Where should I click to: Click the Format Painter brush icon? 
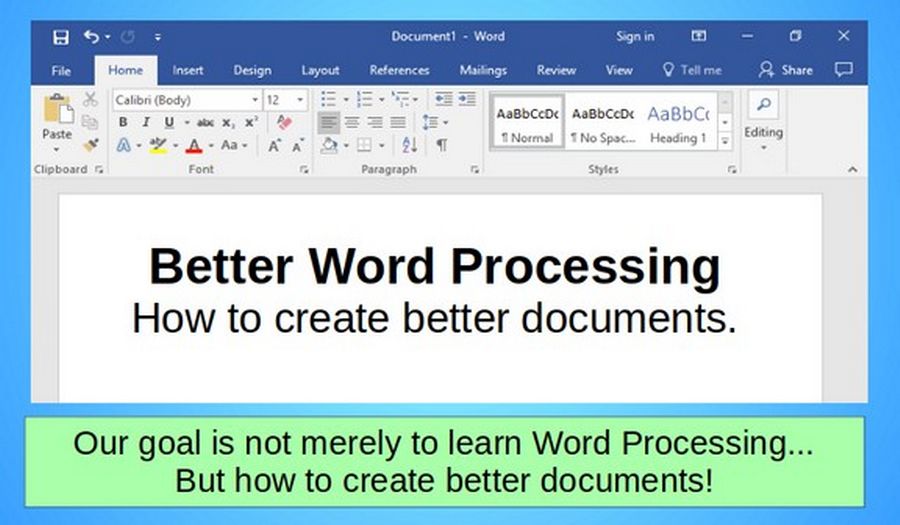[x=90, y=144]
